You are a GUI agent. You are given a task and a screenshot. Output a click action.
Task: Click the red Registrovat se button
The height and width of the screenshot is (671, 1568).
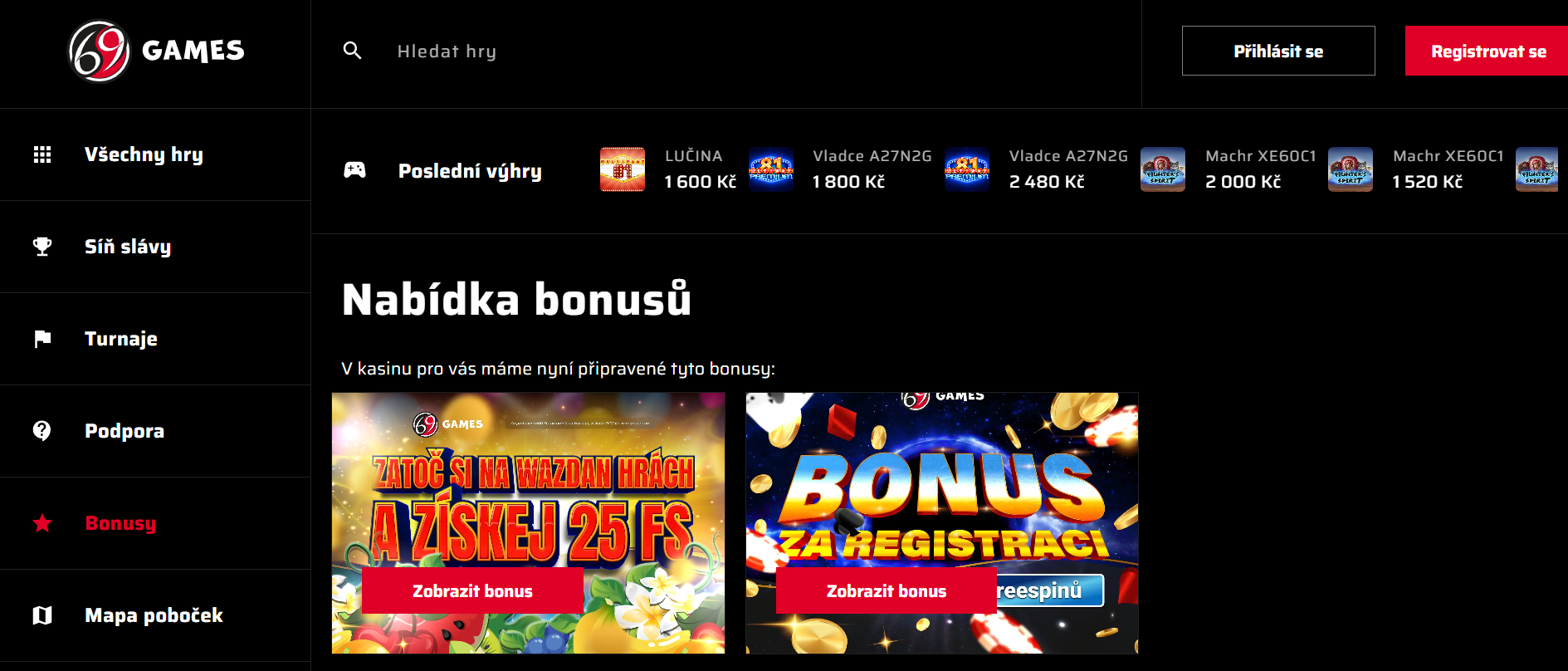(x=1487, y=51)
